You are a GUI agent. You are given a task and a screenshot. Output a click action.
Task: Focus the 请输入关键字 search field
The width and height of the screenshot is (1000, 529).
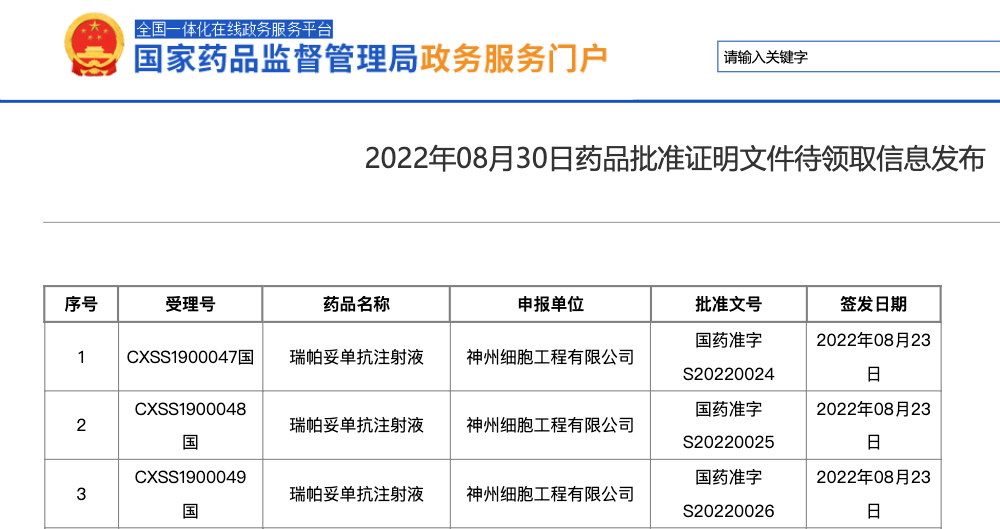pyautogui.click(x=858, y=57)
